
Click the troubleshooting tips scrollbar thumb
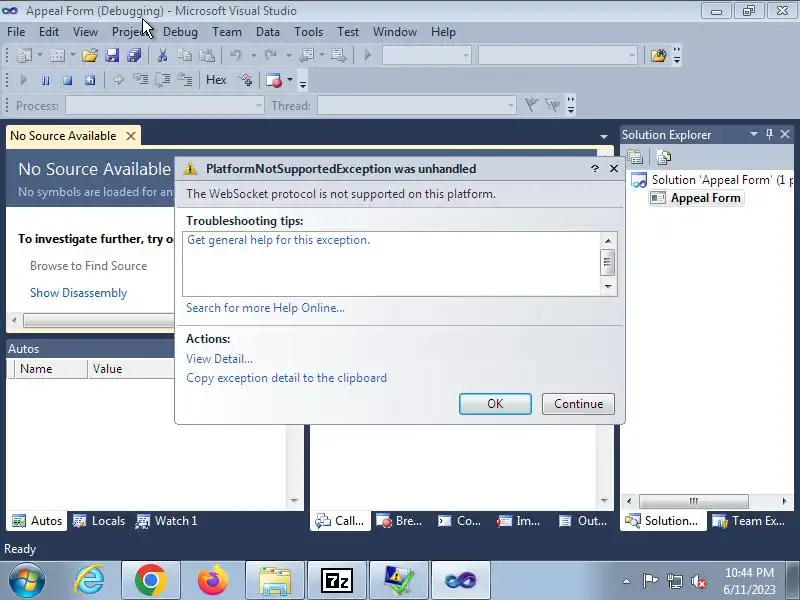(x=607, y=262)
